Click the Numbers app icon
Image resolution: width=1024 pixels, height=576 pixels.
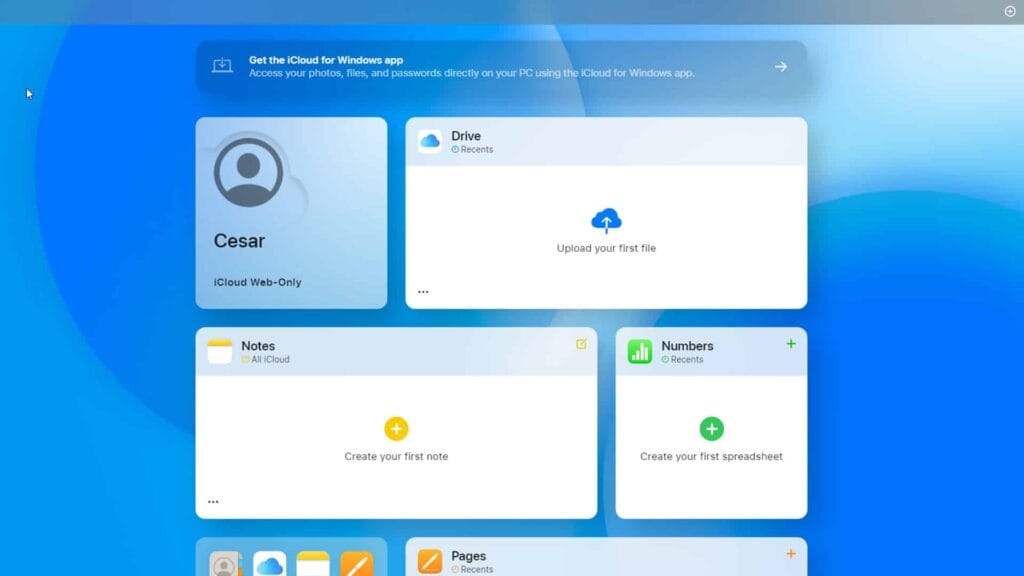pyautogui.click(x=640, y=351)
